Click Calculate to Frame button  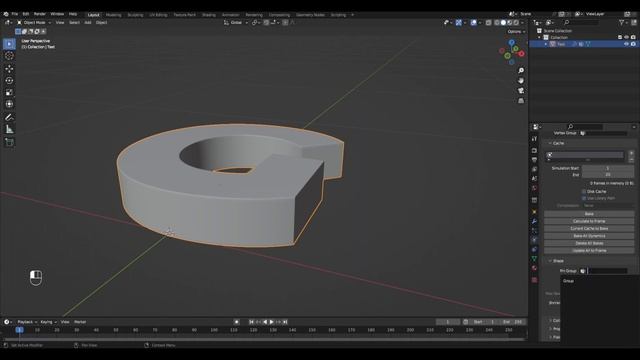pyautogui.click(x=589, y=221)
